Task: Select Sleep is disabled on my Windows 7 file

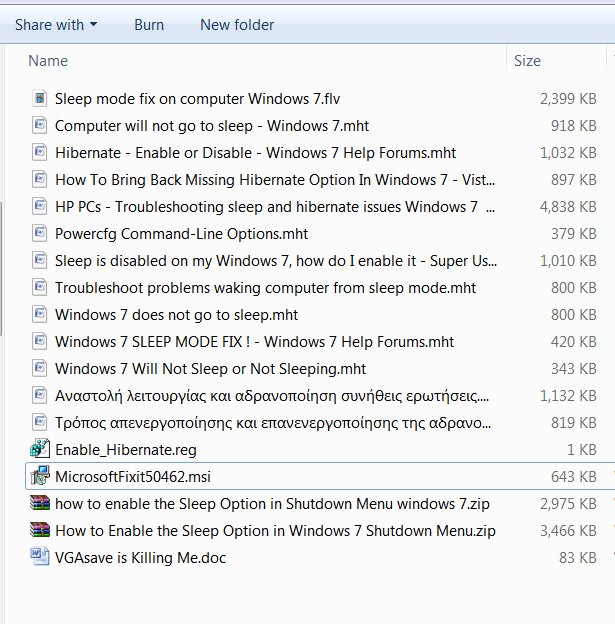Action: pos(275,260)
